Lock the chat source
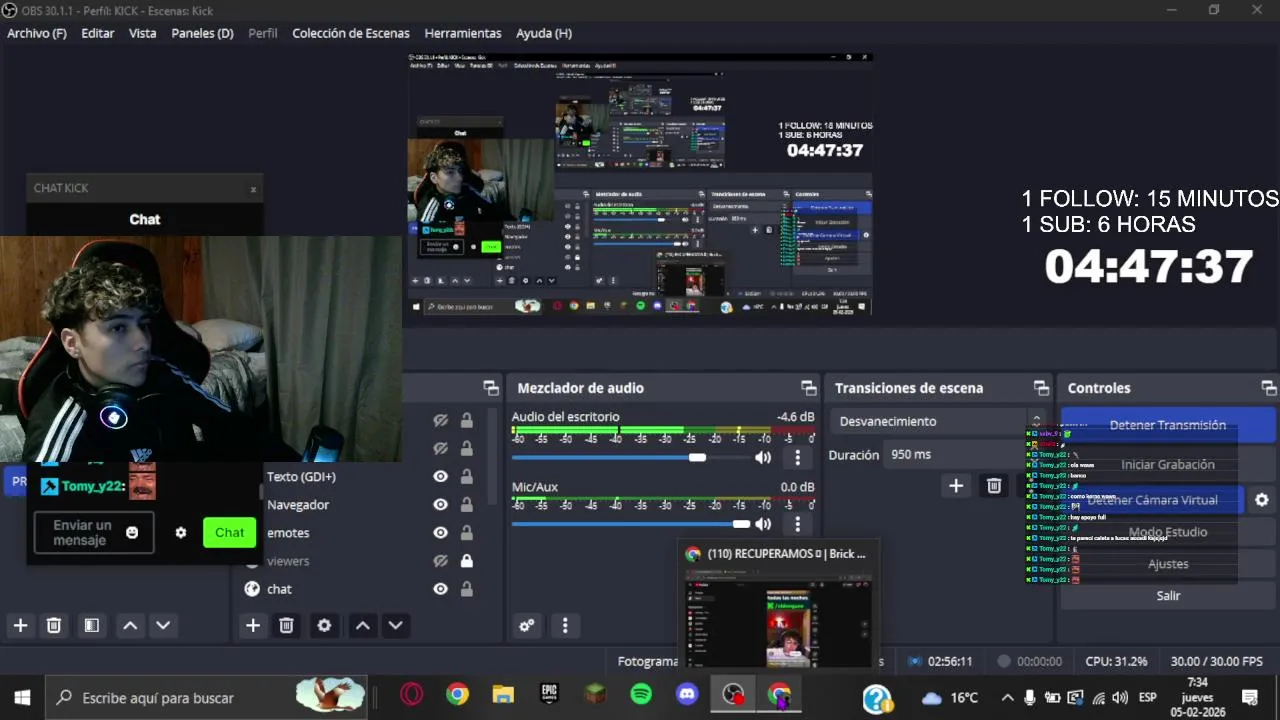The height and width of the screenshot is (720, 1280). coord(467,589)
